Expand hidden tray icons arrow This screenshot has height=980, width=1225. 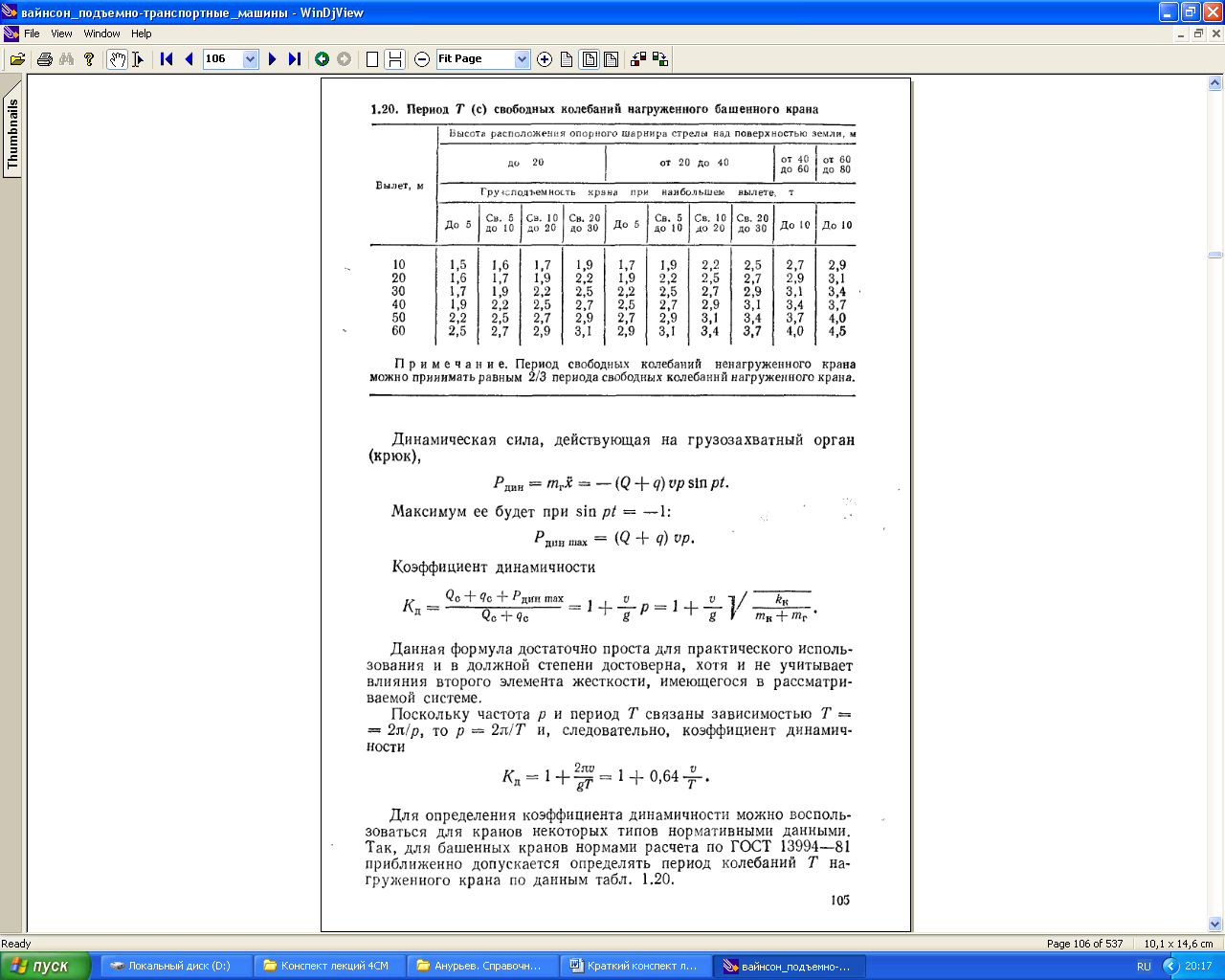(1170, 967)
